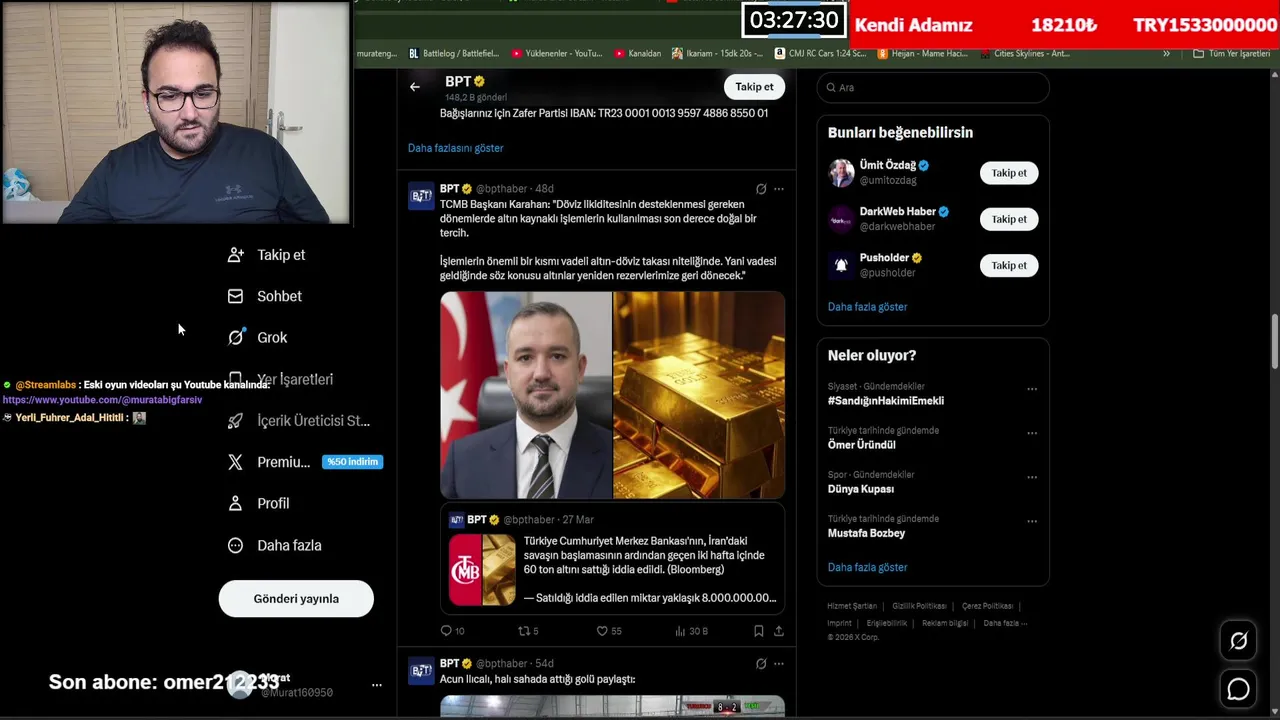This screenshot has height=720, width=1280.
Task: Click %50 indirim badge
Action: click(x=352, y=462)
